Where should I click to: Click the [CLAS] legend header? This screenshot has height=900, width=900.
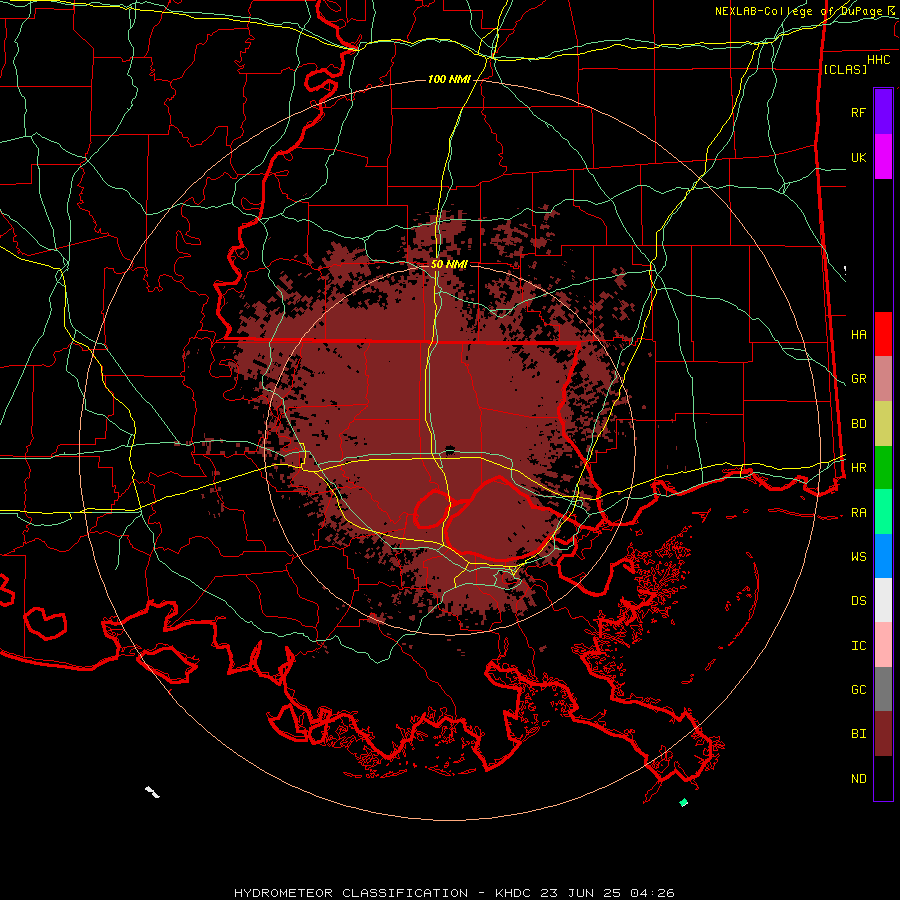[845, 69]
